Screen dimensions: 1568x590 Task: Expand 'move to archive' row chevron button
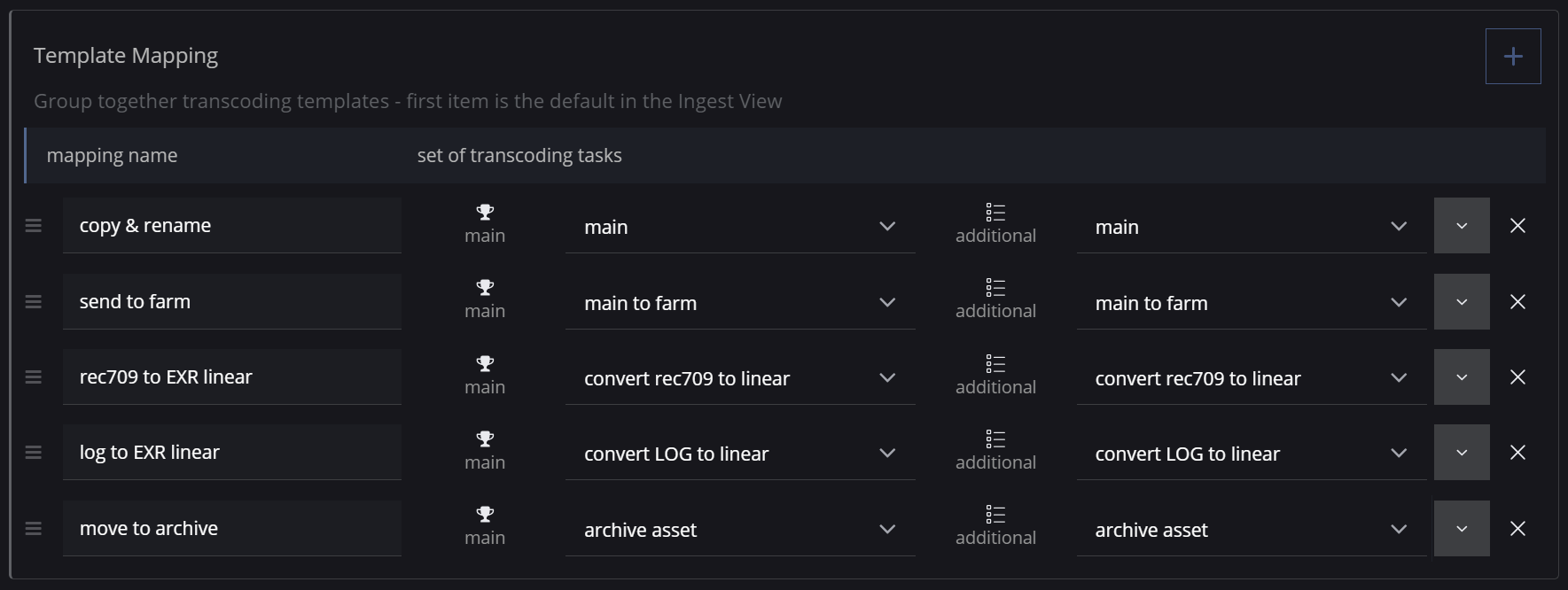pyautogui.click(x=1462, y=529)
